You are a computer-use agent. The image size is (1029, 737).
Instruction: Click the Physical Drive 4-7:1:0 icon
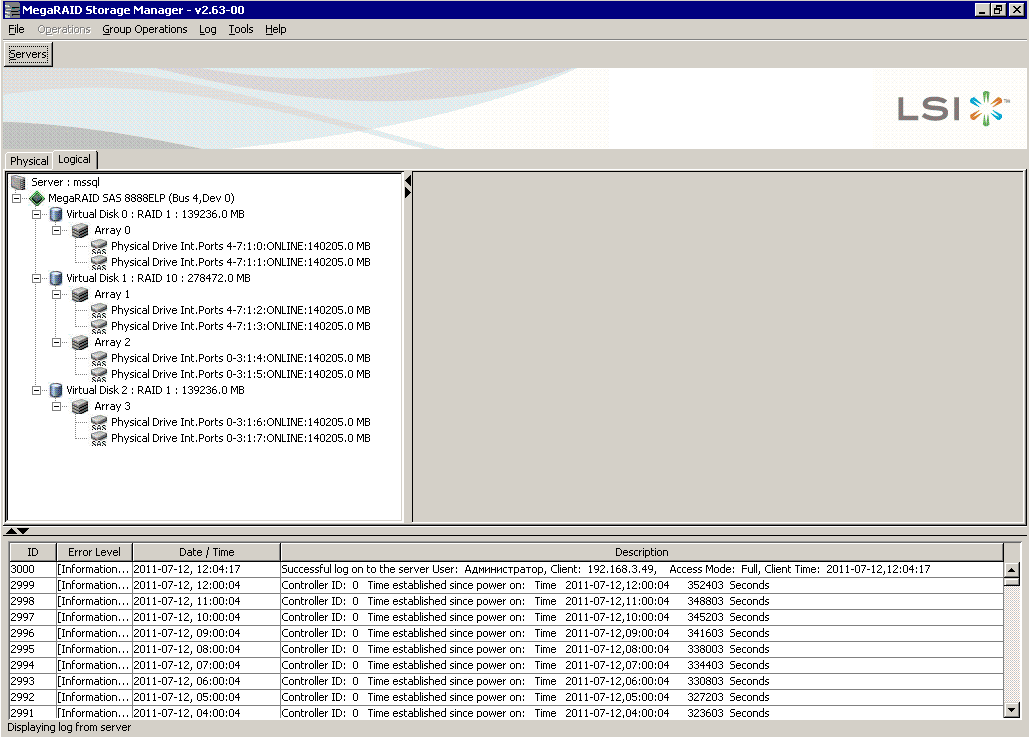99,246
